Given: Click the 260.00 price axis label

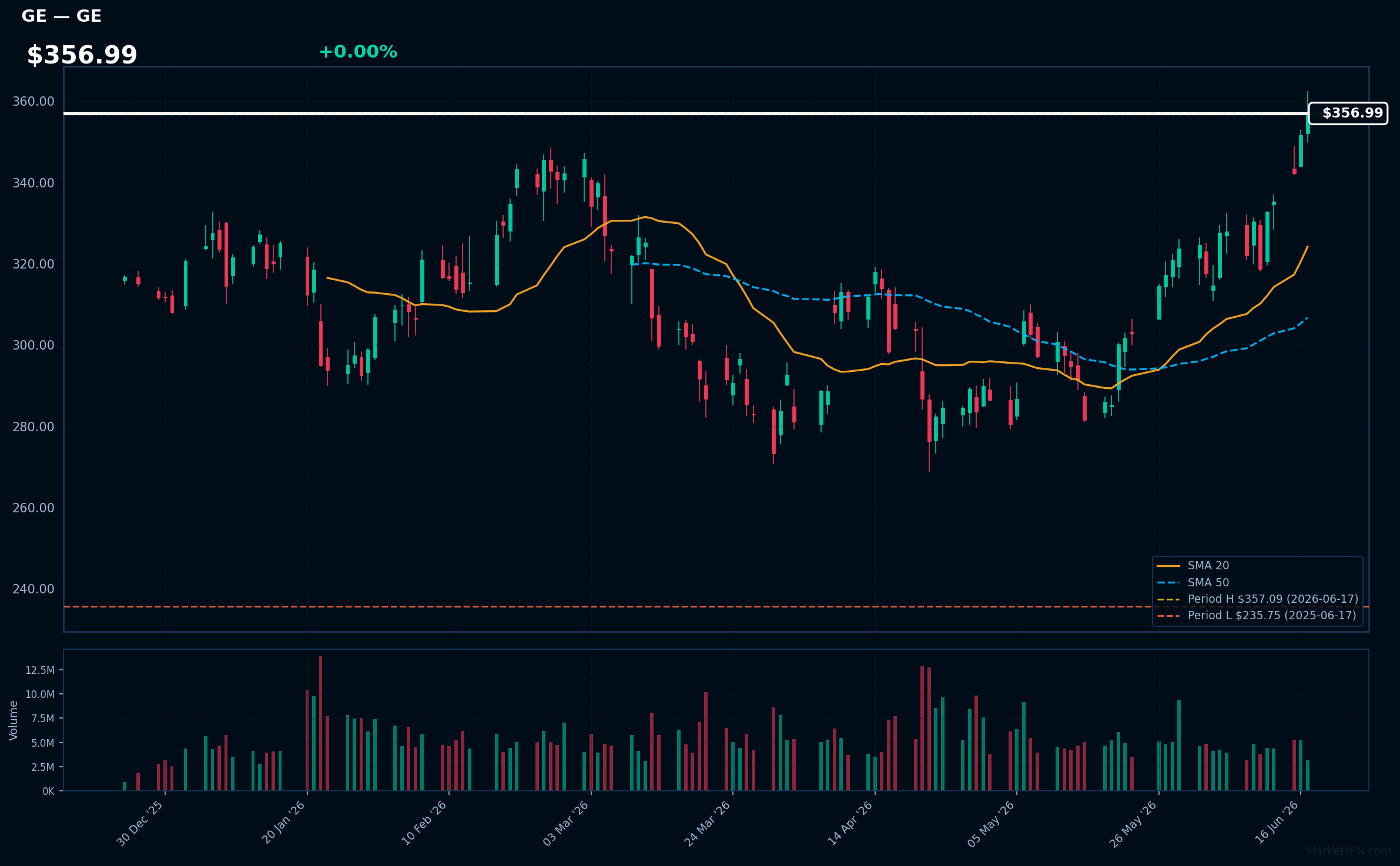Looking at the screenshot, I should pyautogui.click(x=34, y=508).
